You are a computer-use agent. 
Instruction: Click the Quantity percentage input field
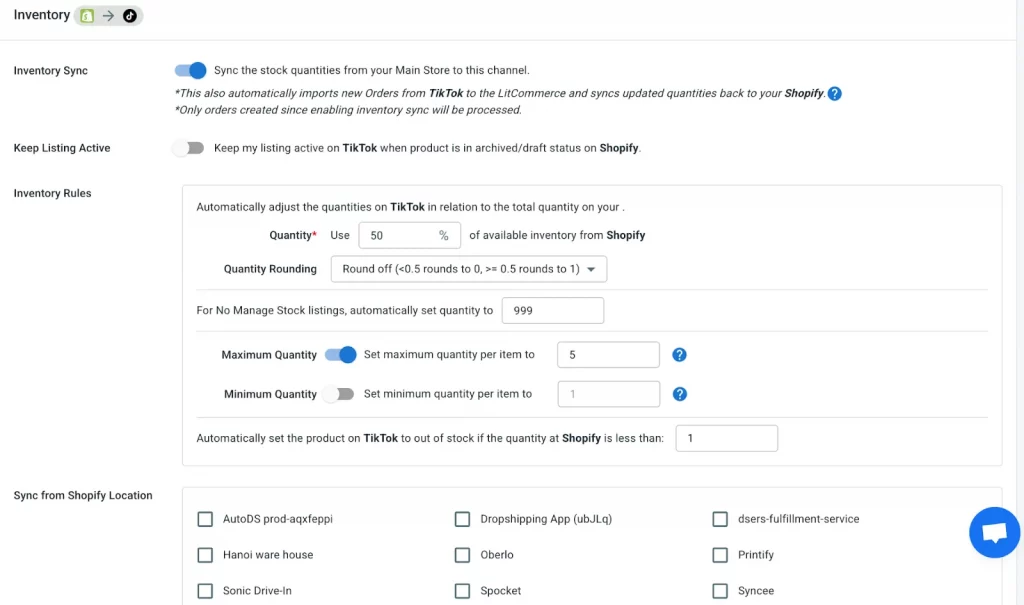396,235
